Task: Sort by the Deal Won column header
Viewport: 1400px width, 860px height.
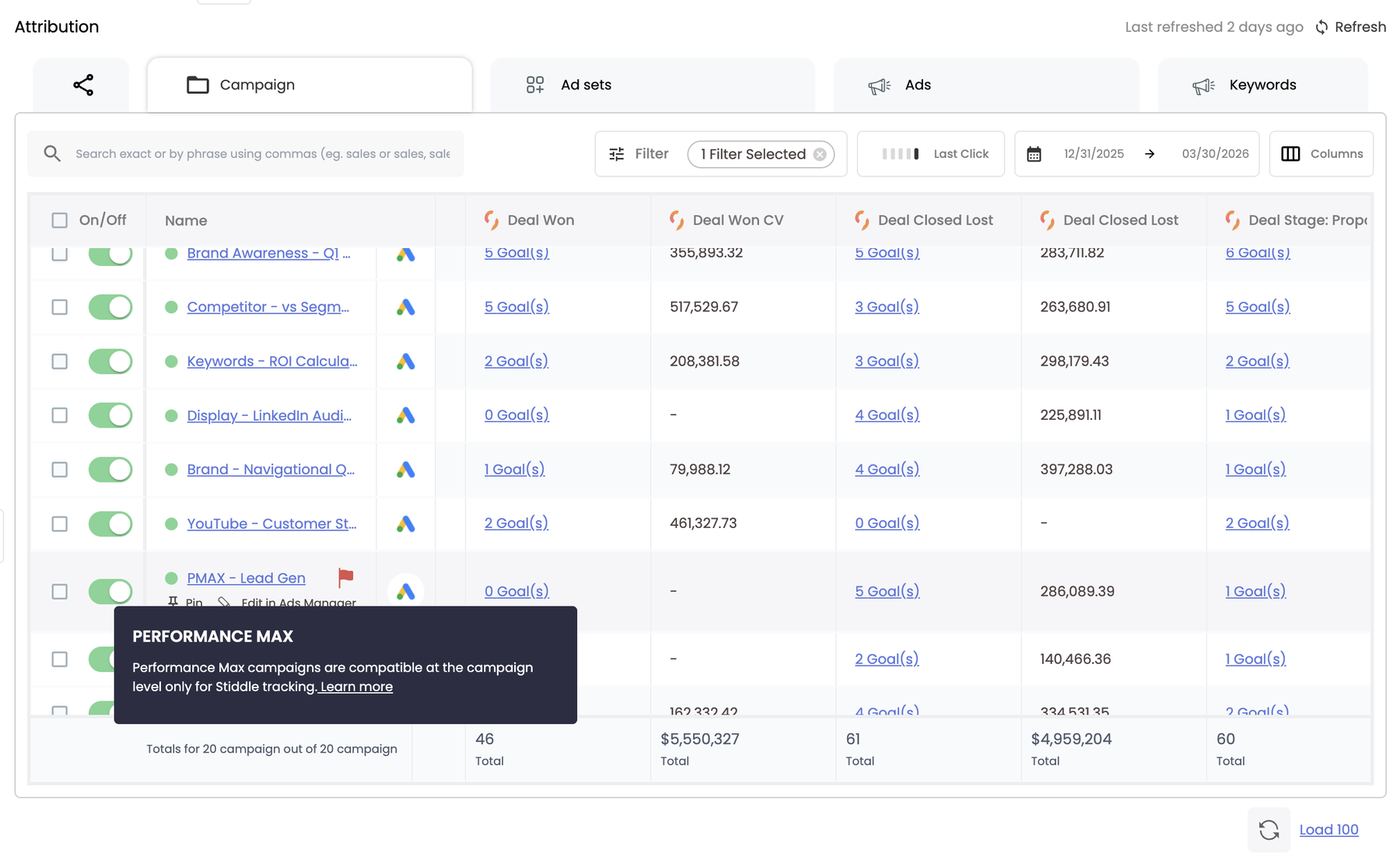Action: 540,220
